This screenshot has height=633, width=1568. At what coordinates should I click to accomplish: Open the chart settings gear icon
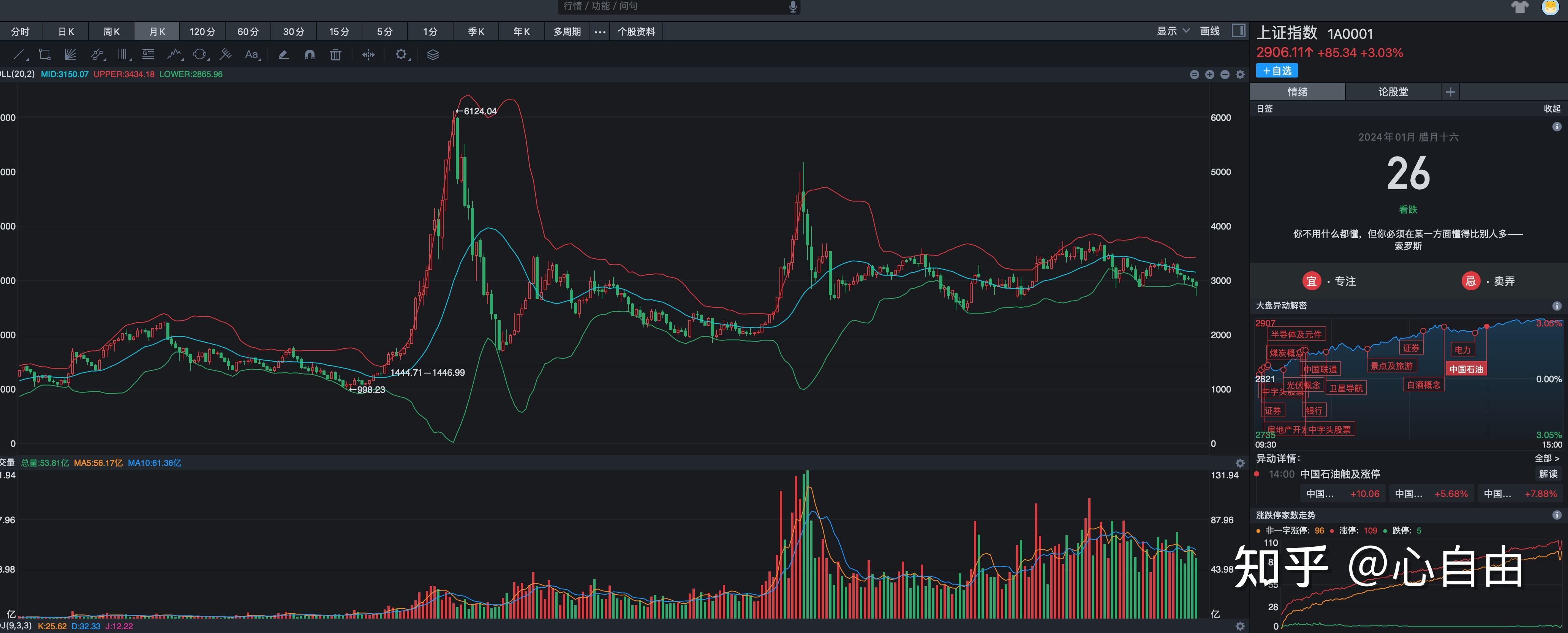click(x=401, y=54)
